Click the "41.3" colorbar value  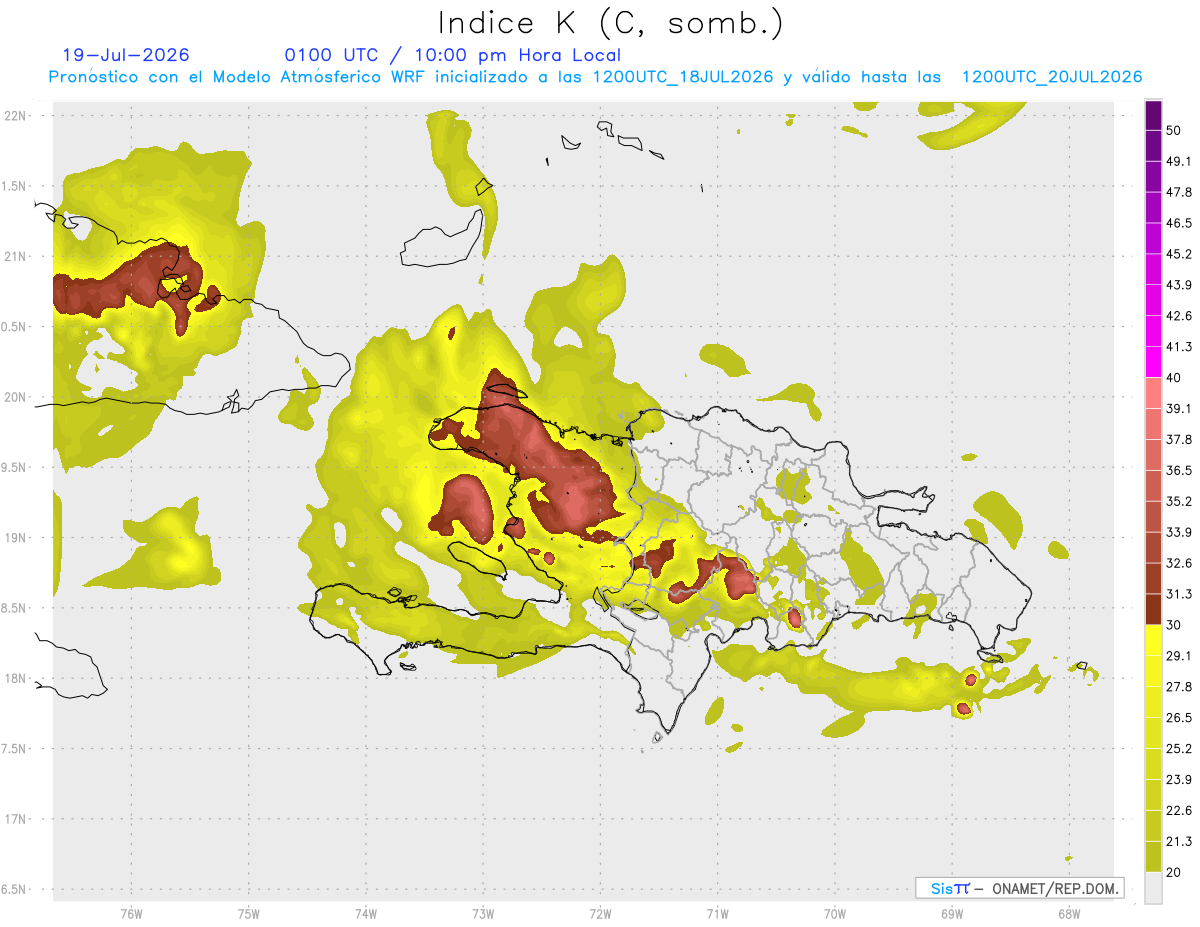point(1179,347)
